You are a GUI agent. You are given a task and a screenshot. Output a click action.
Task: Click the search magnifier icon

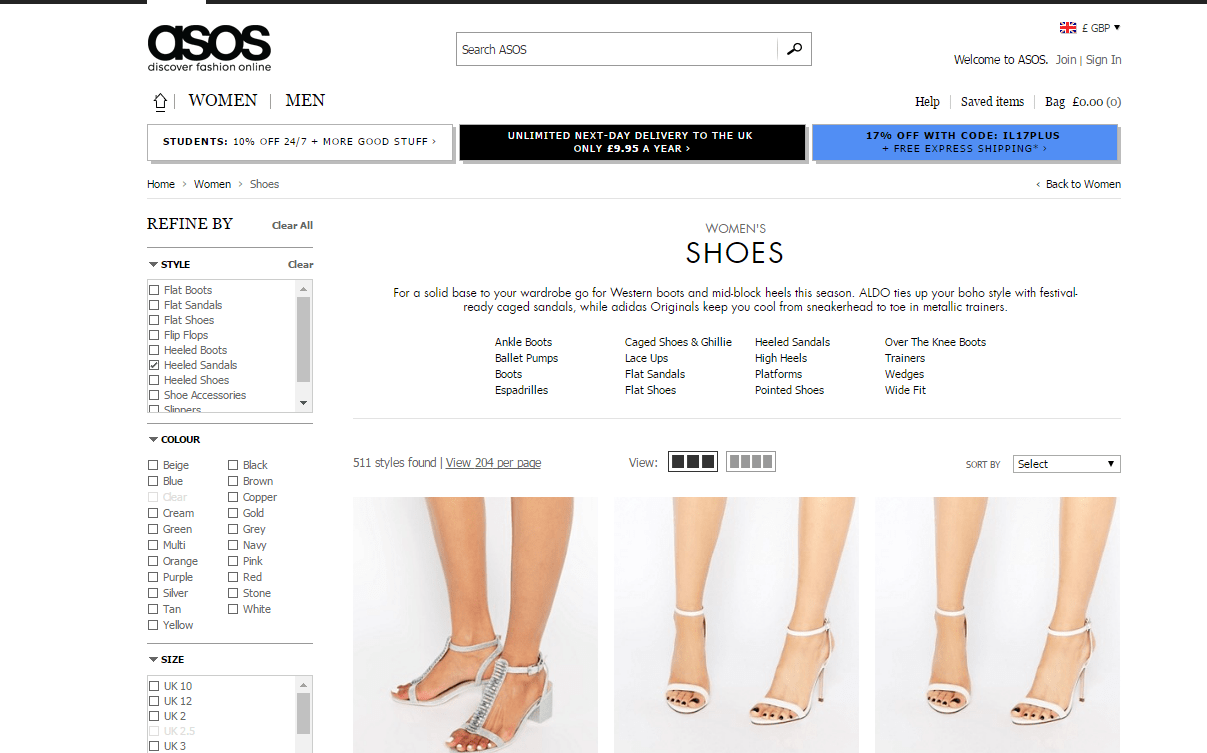(794, 49)
